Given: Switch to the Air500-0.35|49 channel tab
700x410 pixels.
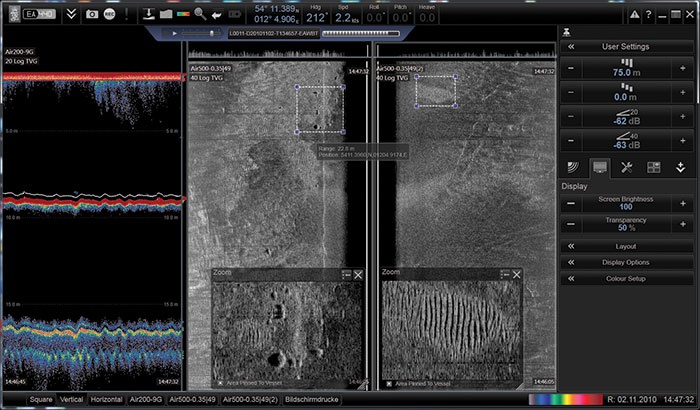Looking at the screenshot, I should 192,399.
